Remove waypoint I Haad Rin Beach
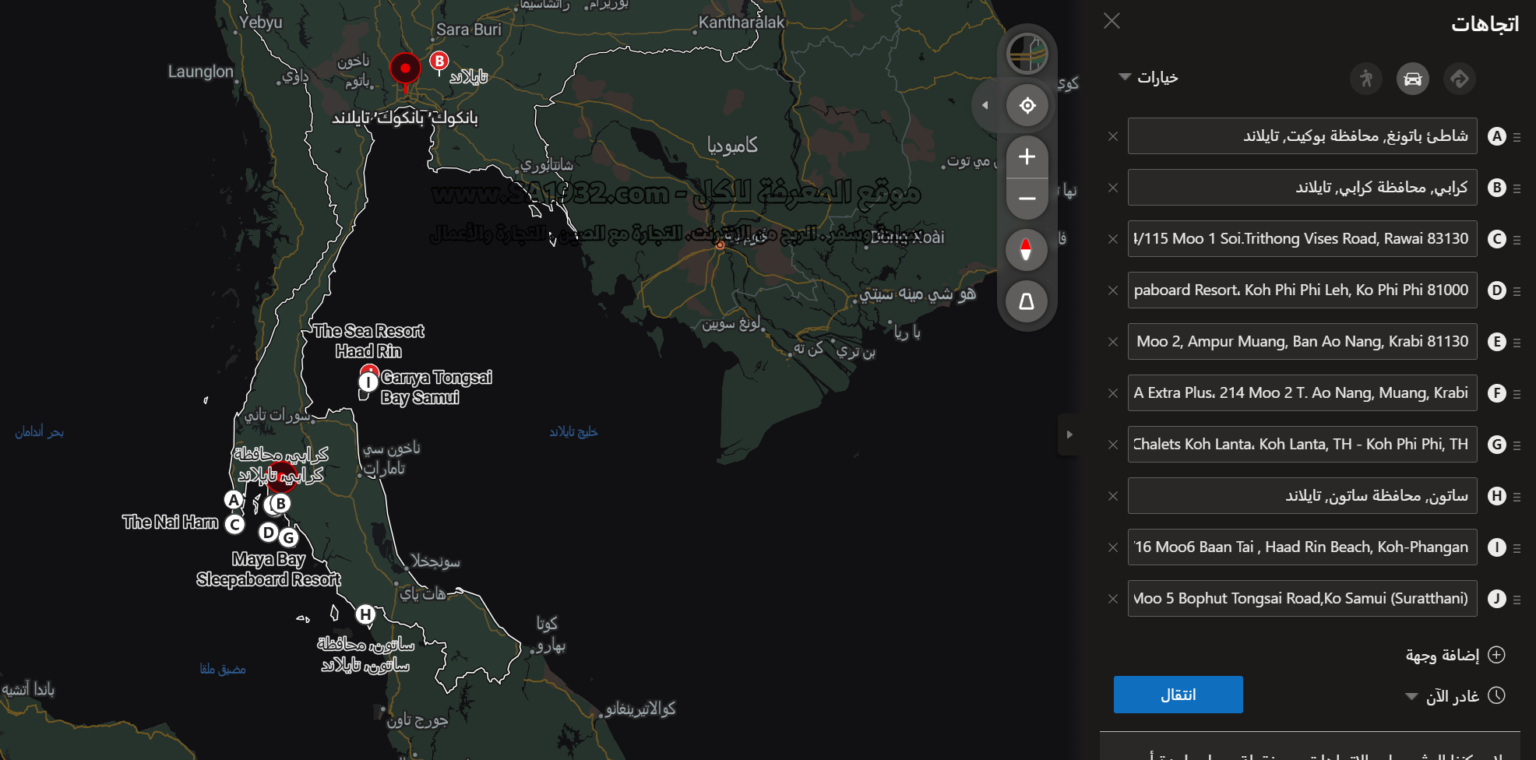 click(x=1113, y=548)
